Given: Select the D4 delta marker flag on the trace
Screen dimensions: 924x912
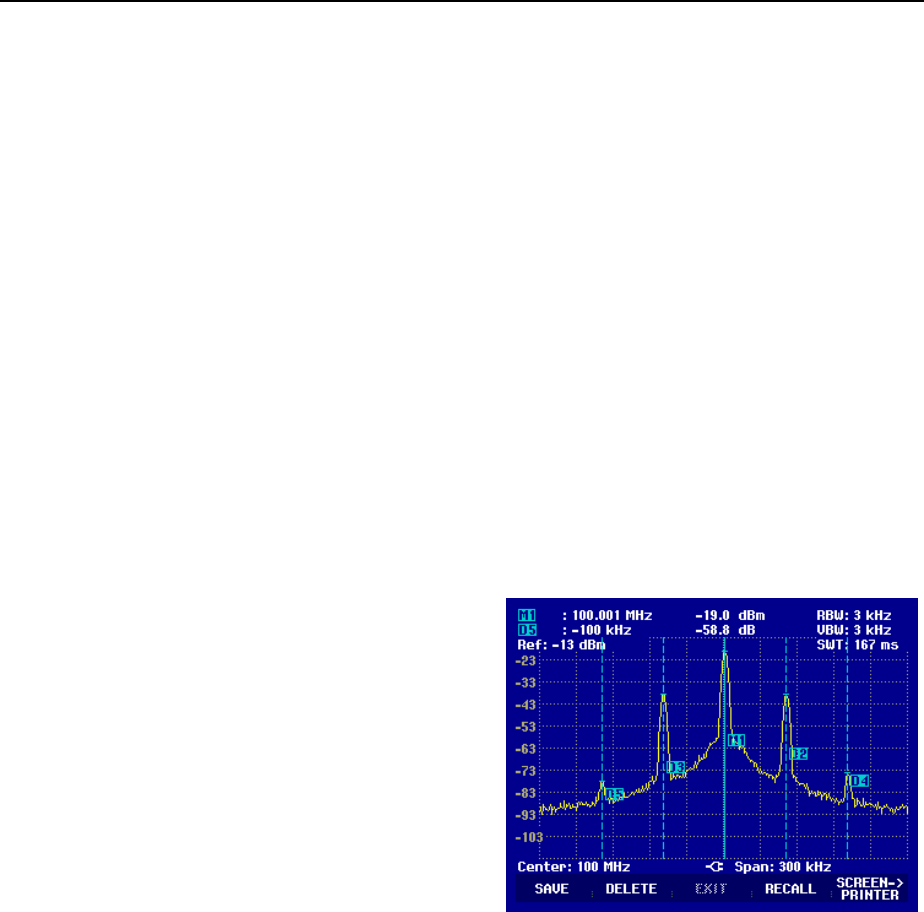Looking at the screenshot, I should [x=859, y=781].
